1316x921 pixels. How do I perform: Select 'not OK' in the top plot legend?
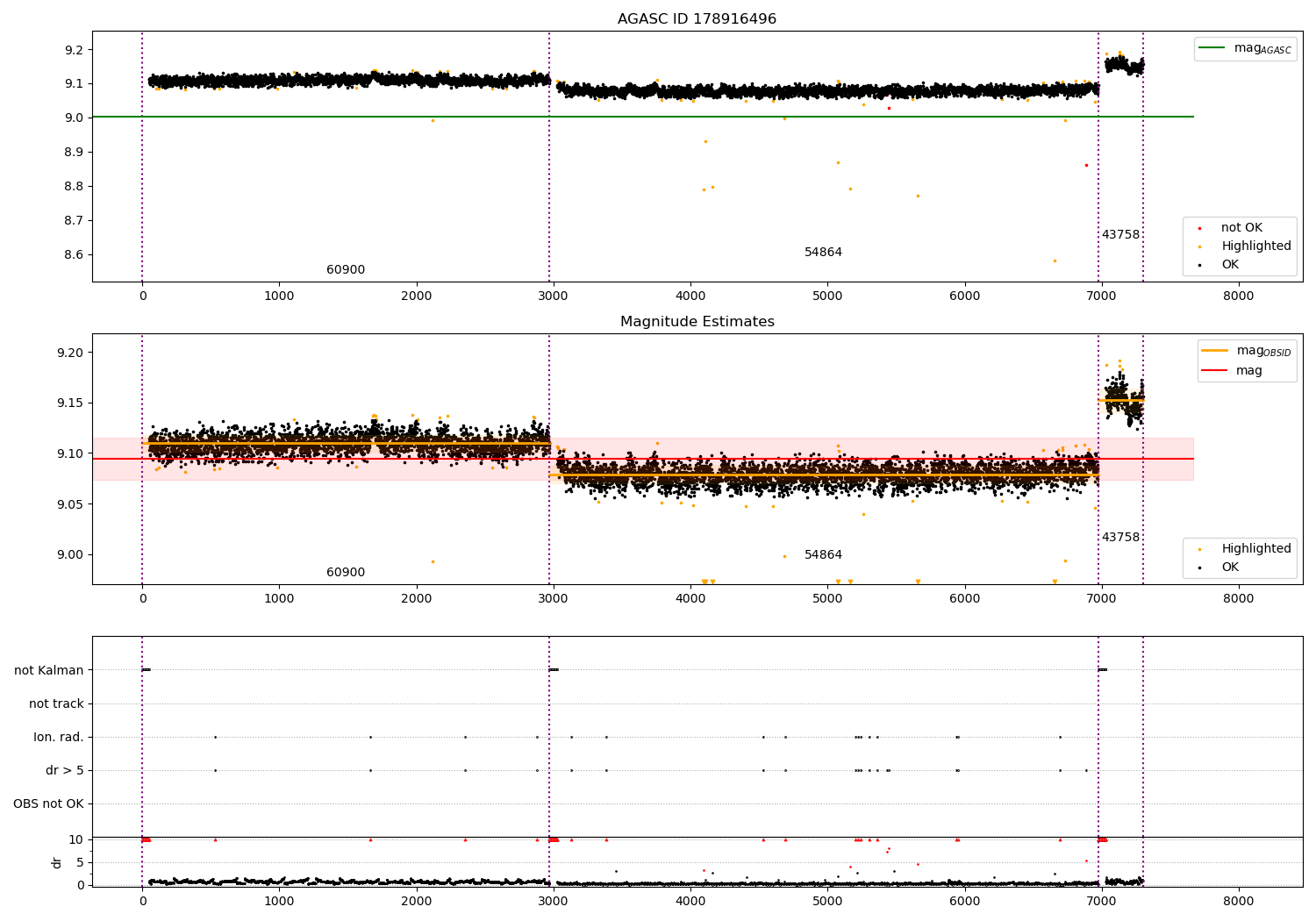(x=1241, y=228)
